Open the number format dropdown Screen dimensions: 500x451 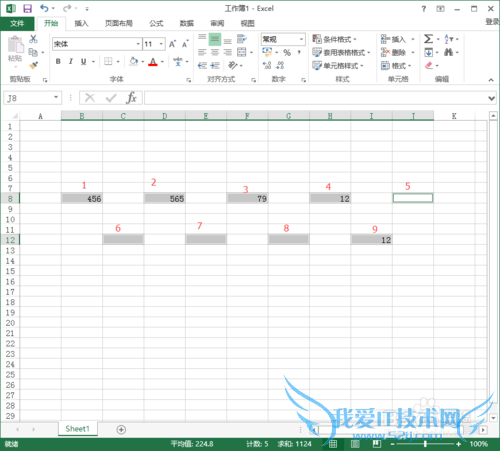(x=301, y=39)
